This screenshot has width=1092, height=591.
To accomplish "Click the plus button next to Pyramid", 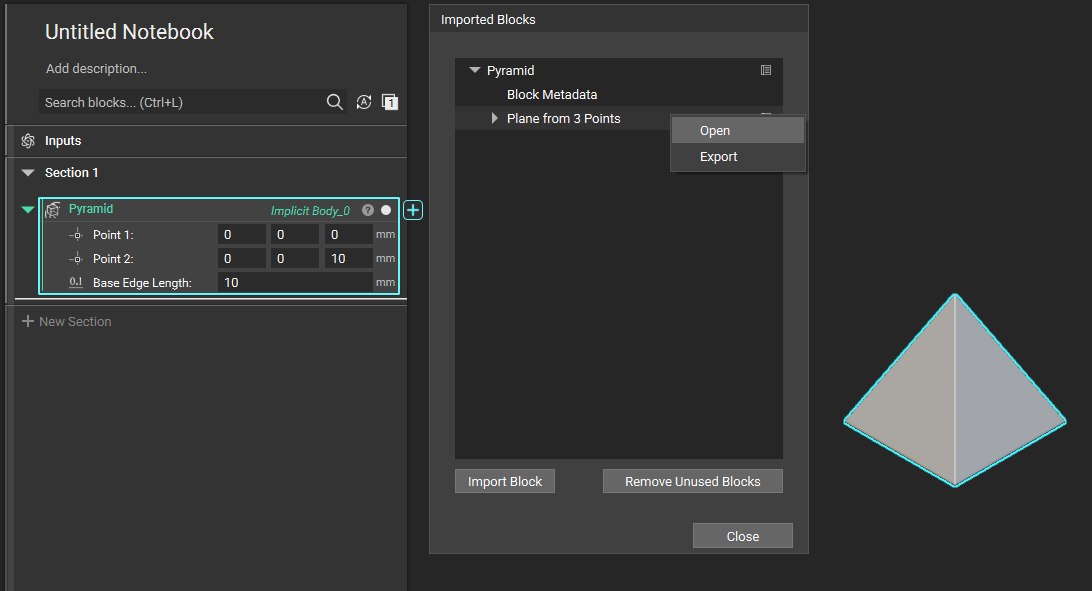I will click(x=413, y=210).
